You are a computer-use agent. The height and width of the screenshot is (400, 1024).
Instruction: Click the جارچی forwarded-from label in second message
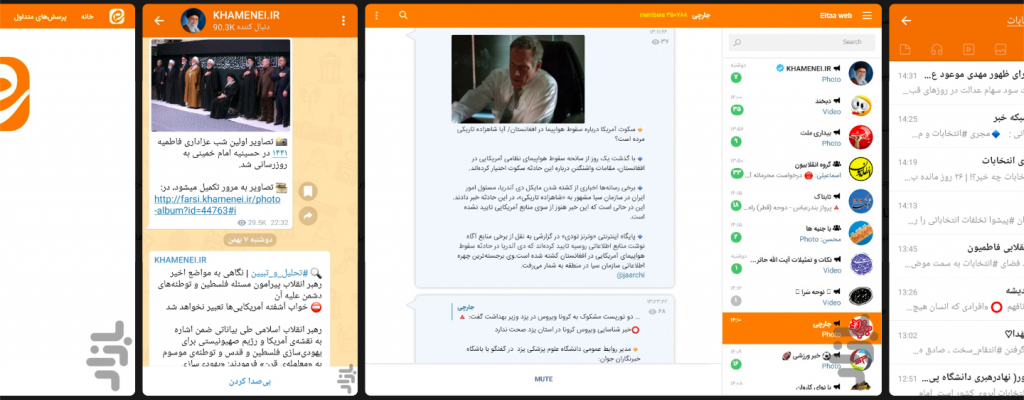[x=465, y=307]
